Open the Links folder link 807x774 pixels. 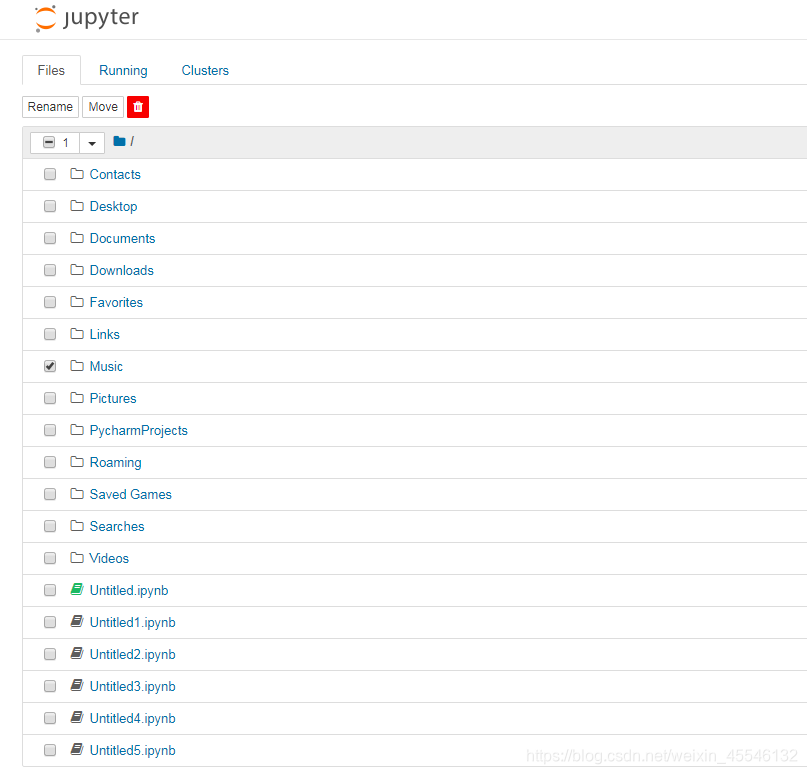click(104, 335)
